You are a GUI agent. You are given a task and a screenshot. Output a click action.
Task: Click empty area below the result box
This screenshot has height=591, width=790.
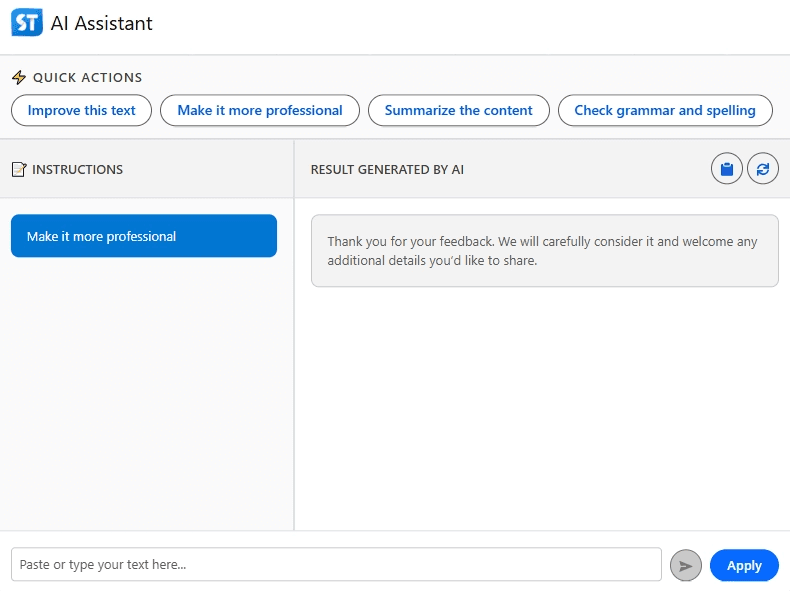coord(544,410)
